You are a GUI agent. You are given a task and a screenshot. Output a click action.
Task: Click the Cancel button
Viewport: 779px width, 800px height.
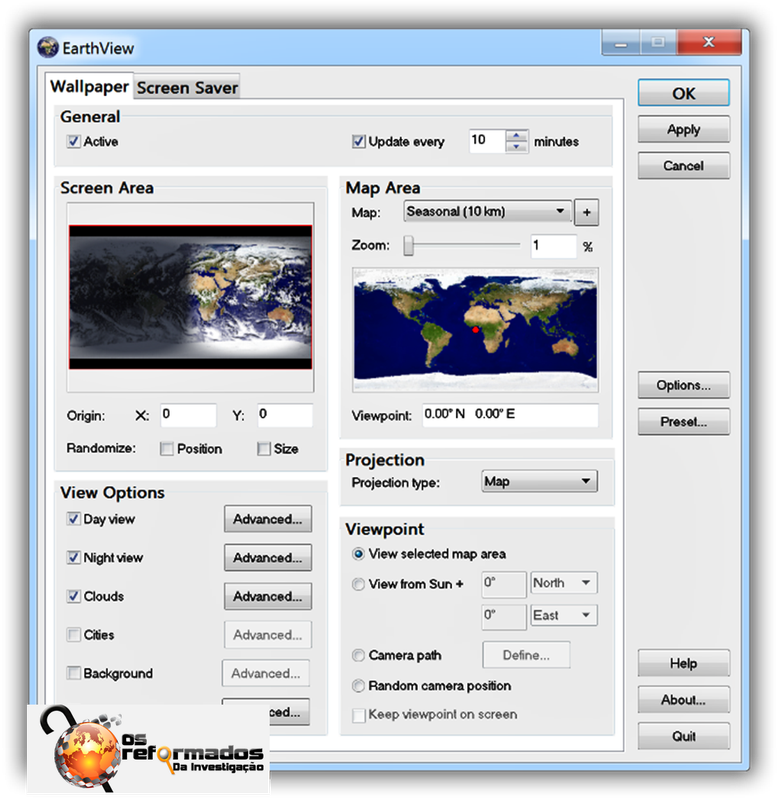pos(683,166)
